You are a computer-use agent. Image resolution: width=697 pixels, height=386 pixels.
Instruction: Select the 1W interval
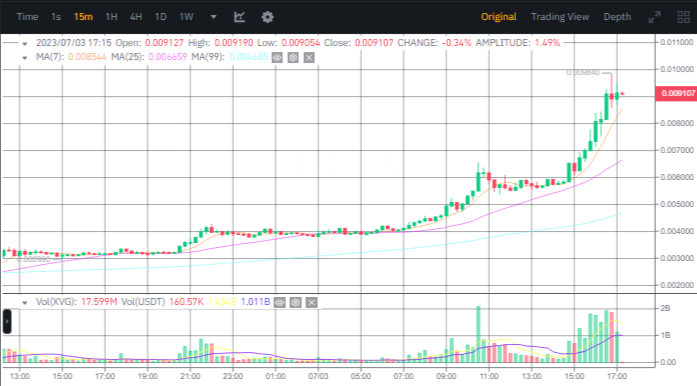click(x=186, y=17)
